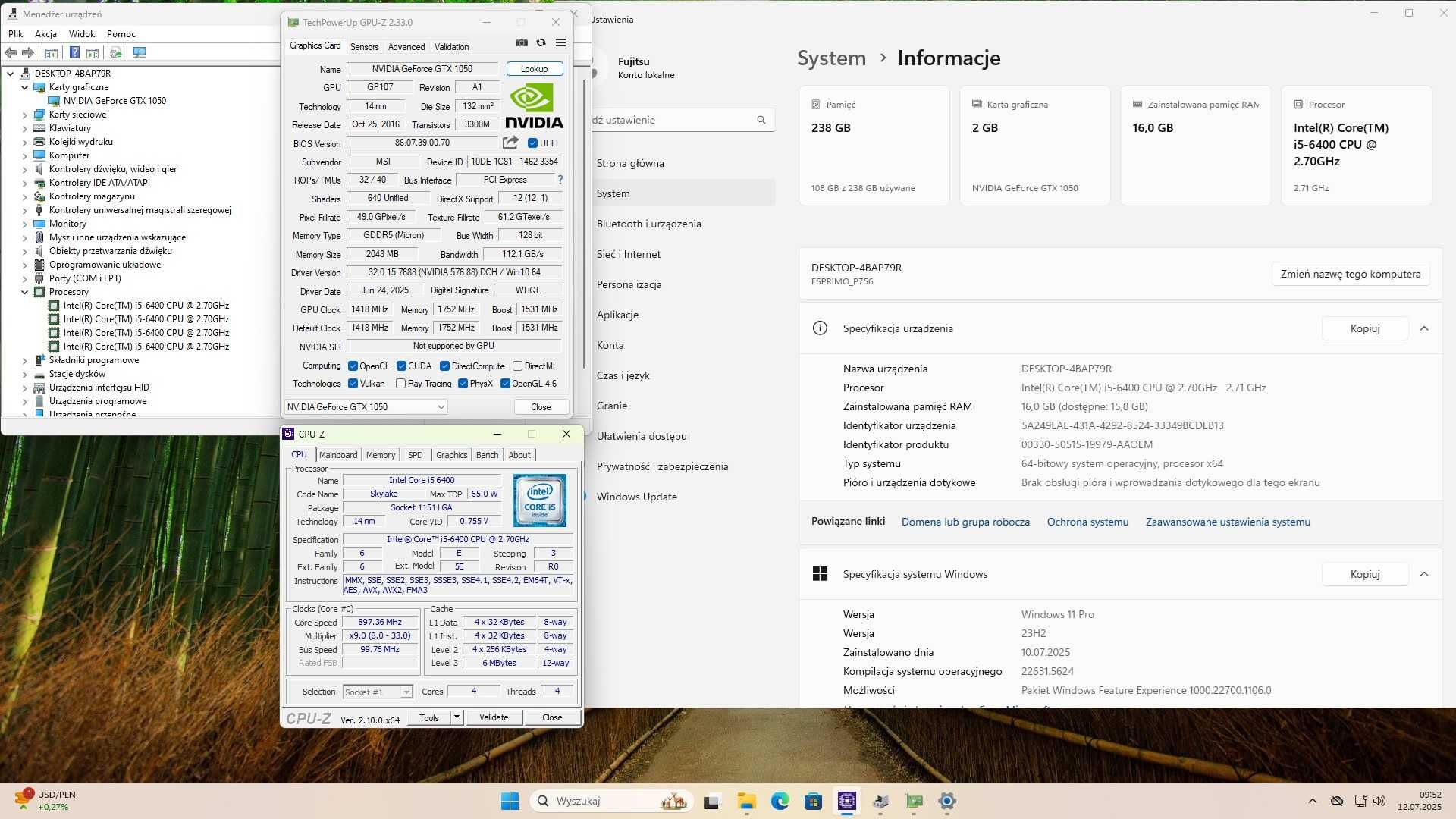Toggle the Vulkan checkbox in GPU-Z
The height and width of the screenshot is (819, 1456).
point(353,384)
